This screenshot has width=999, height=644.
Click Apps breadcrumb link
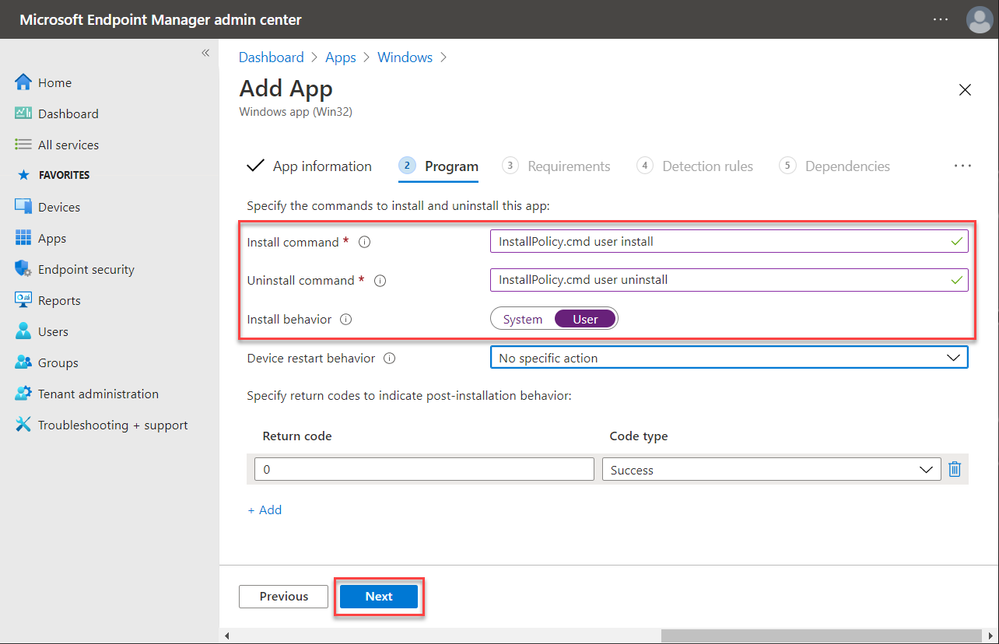click(340, 57)
